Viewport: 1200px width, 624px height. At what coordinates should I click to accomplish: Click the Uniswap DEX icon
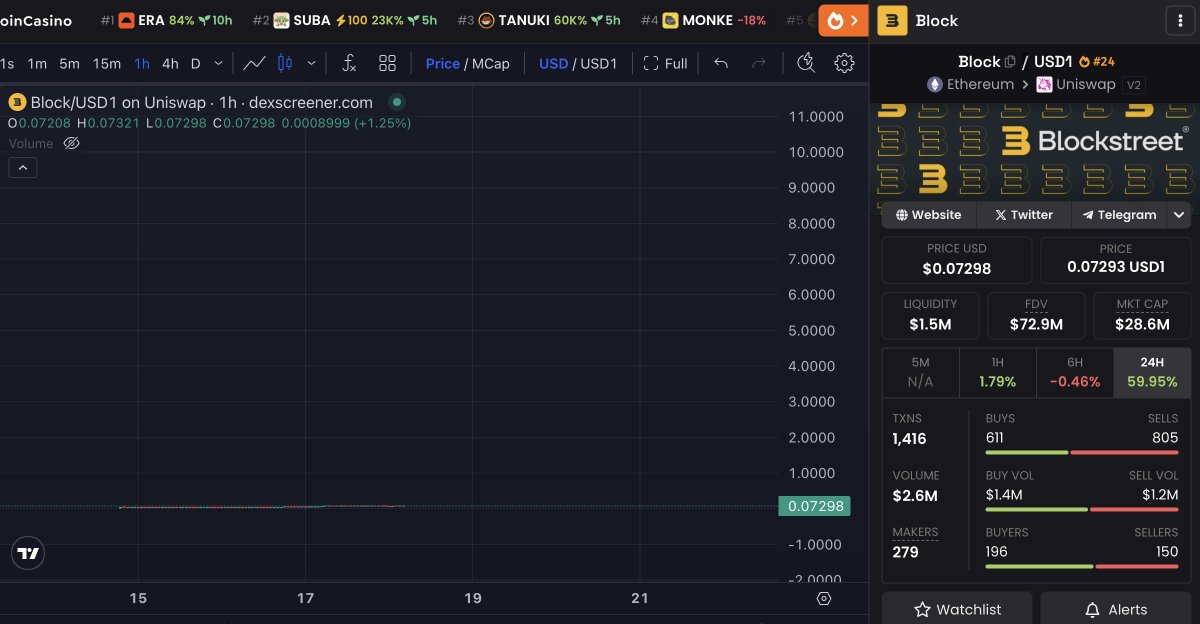pos(1044,85)
